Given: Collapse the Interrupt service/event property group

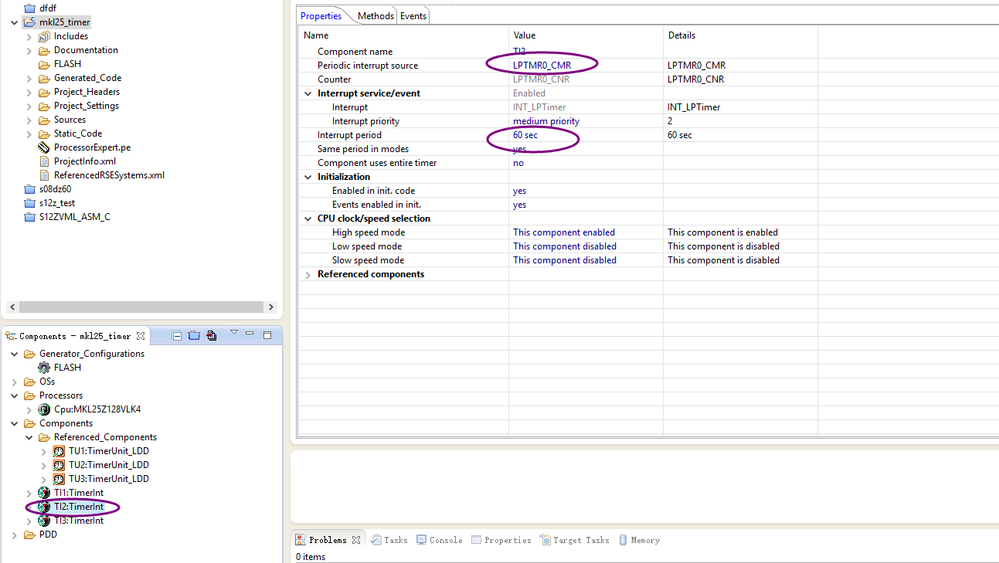Looking at the screenshot, I should (x=308, y=94).
